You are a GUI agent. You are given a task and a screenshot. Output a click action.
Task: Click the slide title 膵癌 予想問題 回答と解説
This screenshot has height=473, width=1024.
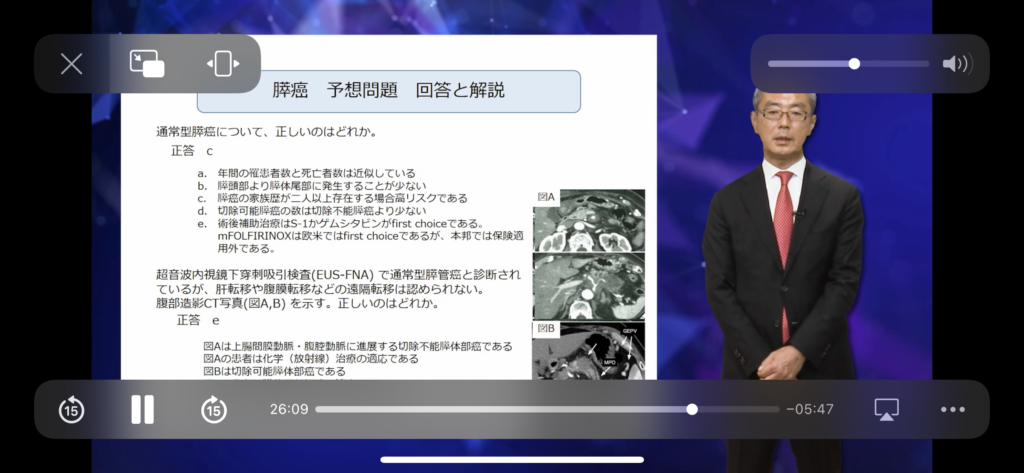(388, 91)
